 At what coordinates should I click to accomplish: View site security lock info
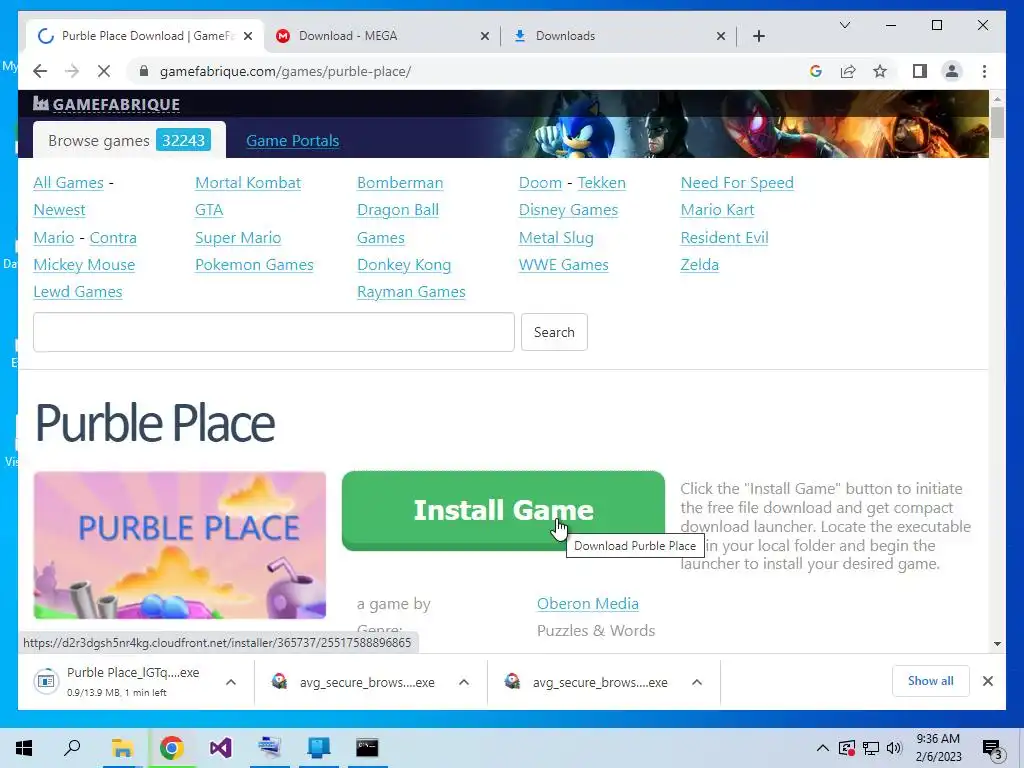coord(144,71)
